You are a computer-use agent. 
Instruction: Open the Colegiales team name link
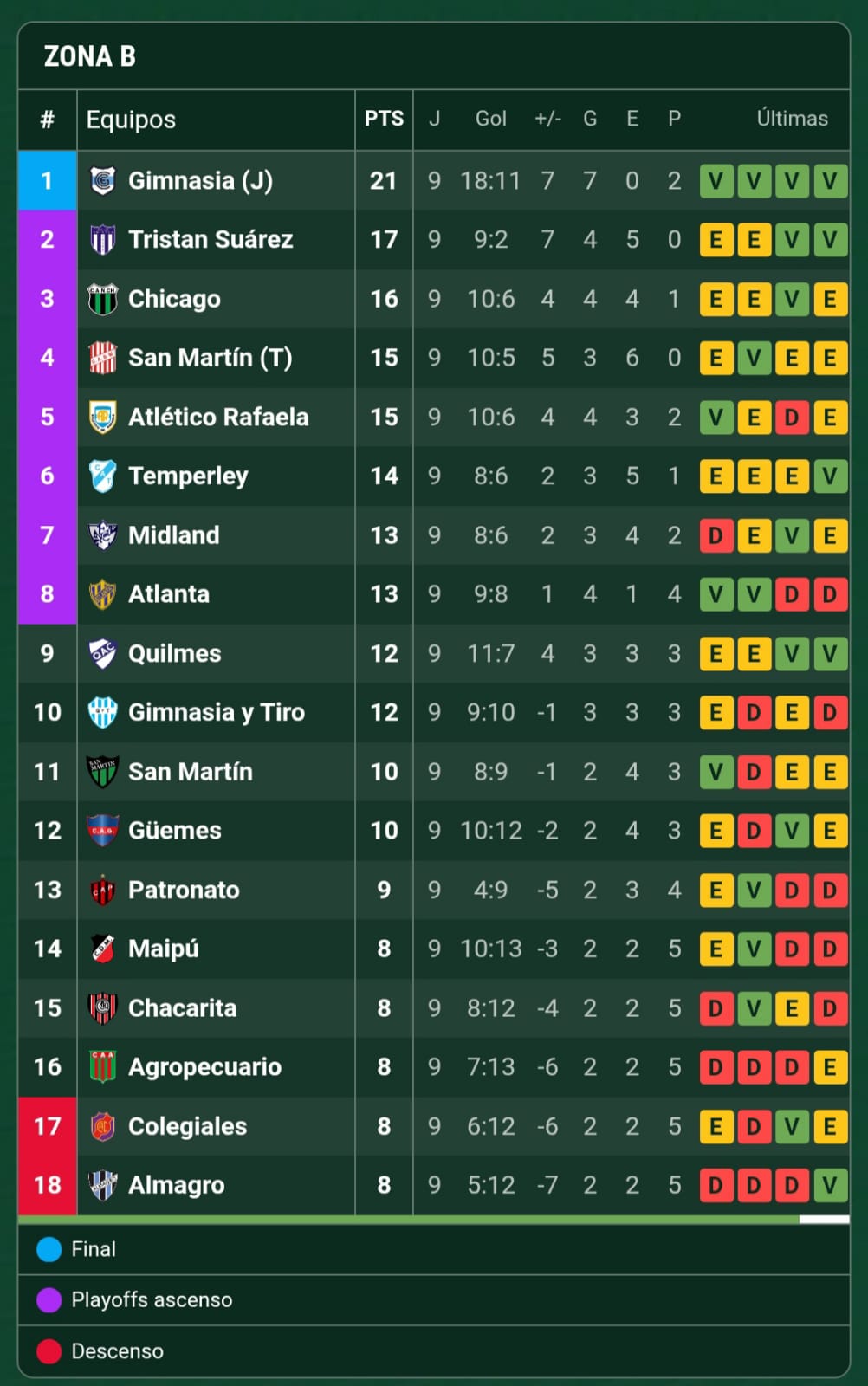(x=187, y=1126)
